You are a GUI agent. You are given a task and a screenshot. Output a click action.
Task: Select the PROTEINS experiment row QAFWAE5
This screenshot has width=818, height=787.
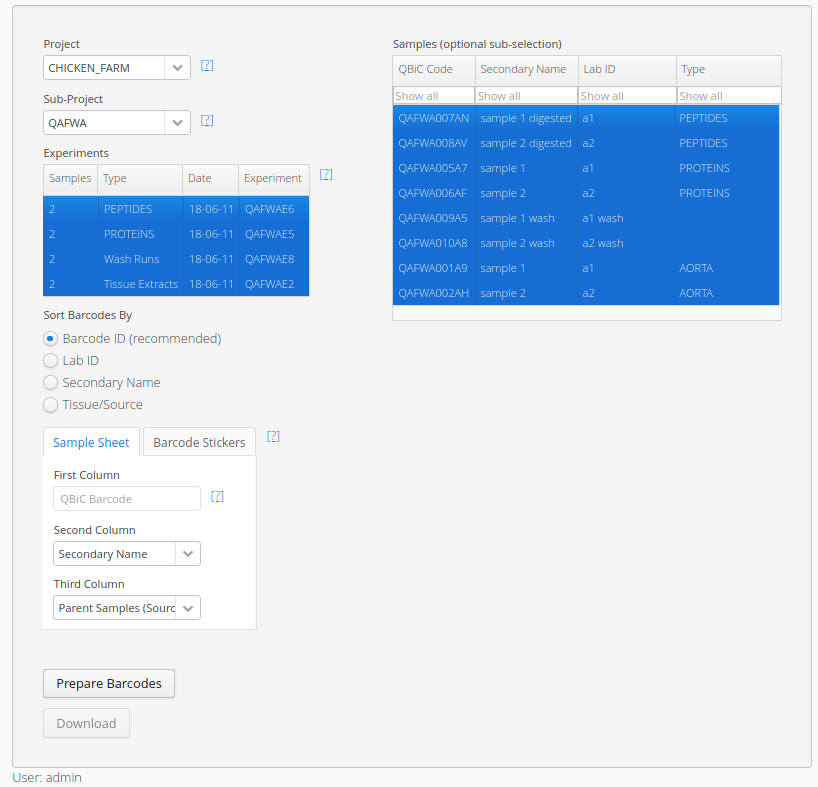[176, 234]
